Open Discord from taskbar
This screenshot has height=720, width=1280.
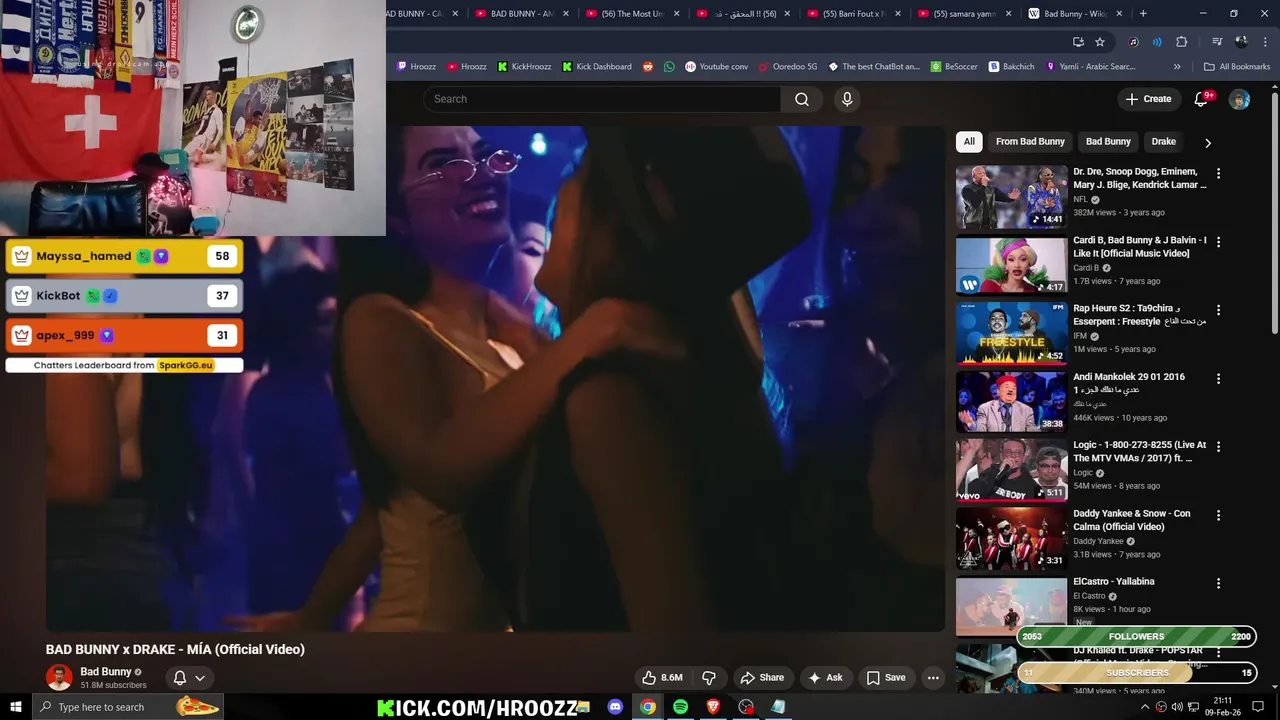[x=615, y=707]
